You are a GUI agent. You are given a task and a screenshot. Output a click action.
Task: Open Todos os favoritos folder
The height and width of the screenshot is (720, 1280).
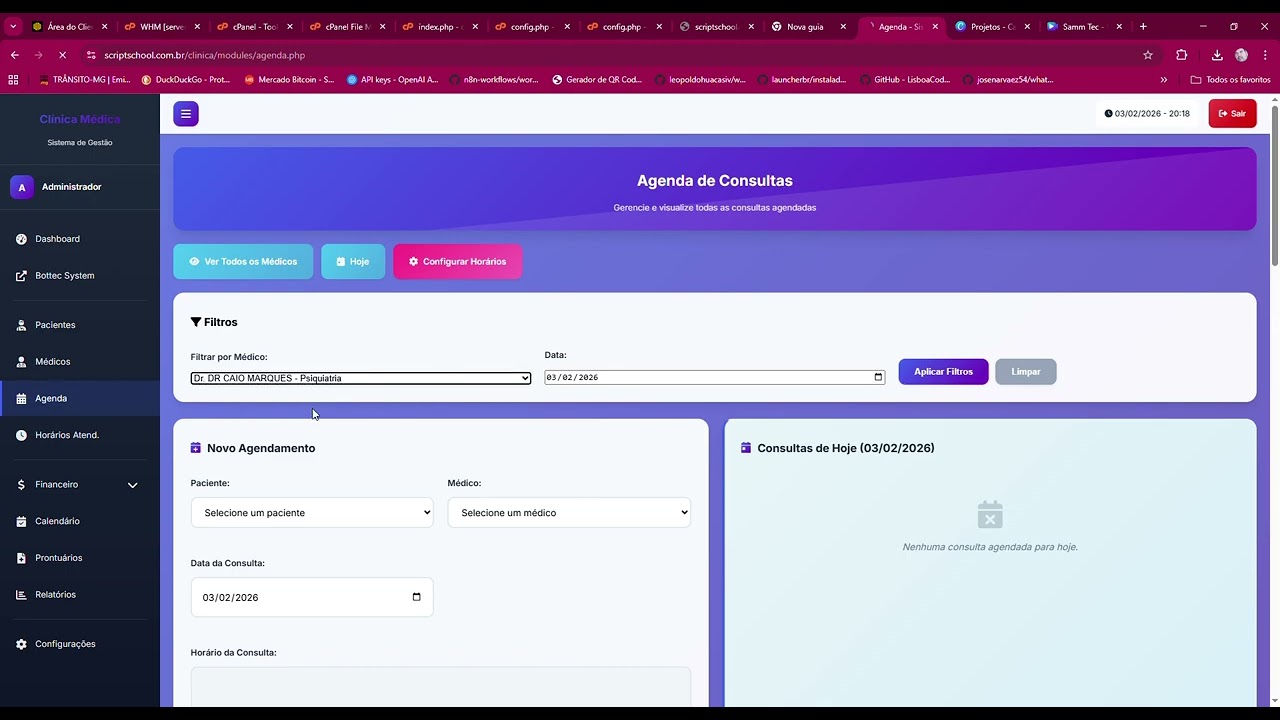point(1230,79)
